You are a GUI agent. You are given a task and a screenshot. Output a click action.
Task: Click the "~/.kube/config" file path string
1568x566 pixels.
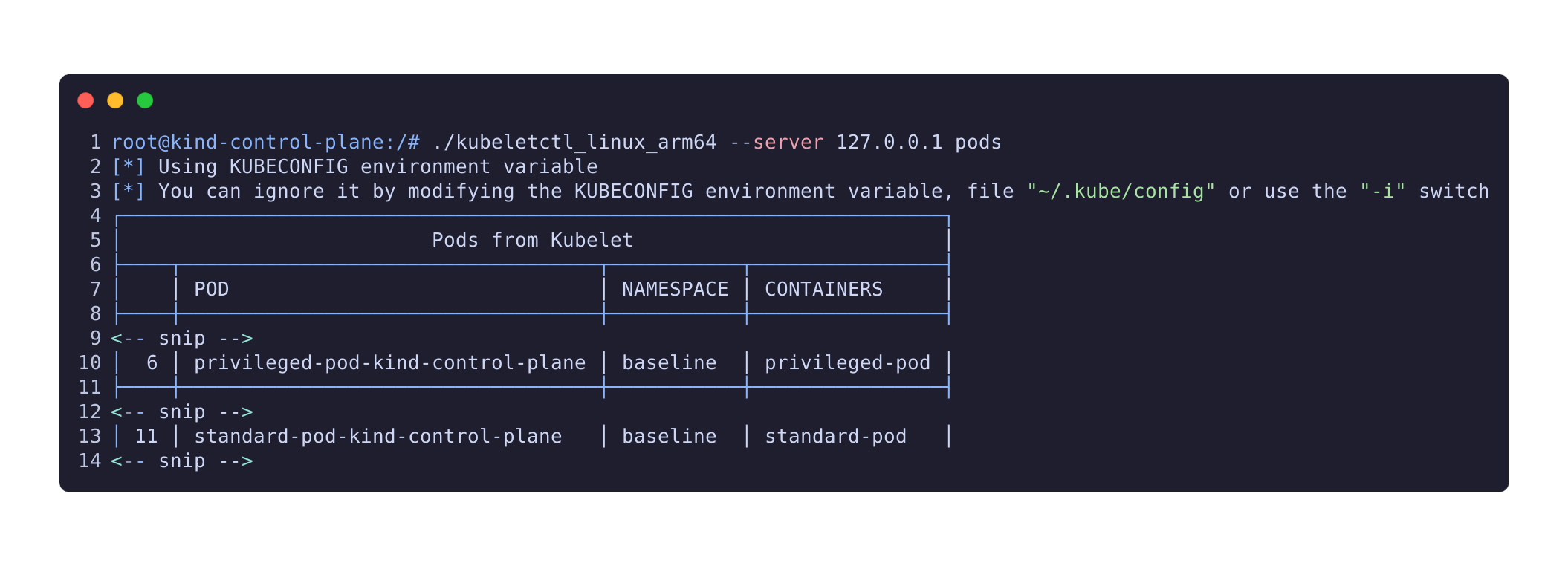pos(1121,191)
